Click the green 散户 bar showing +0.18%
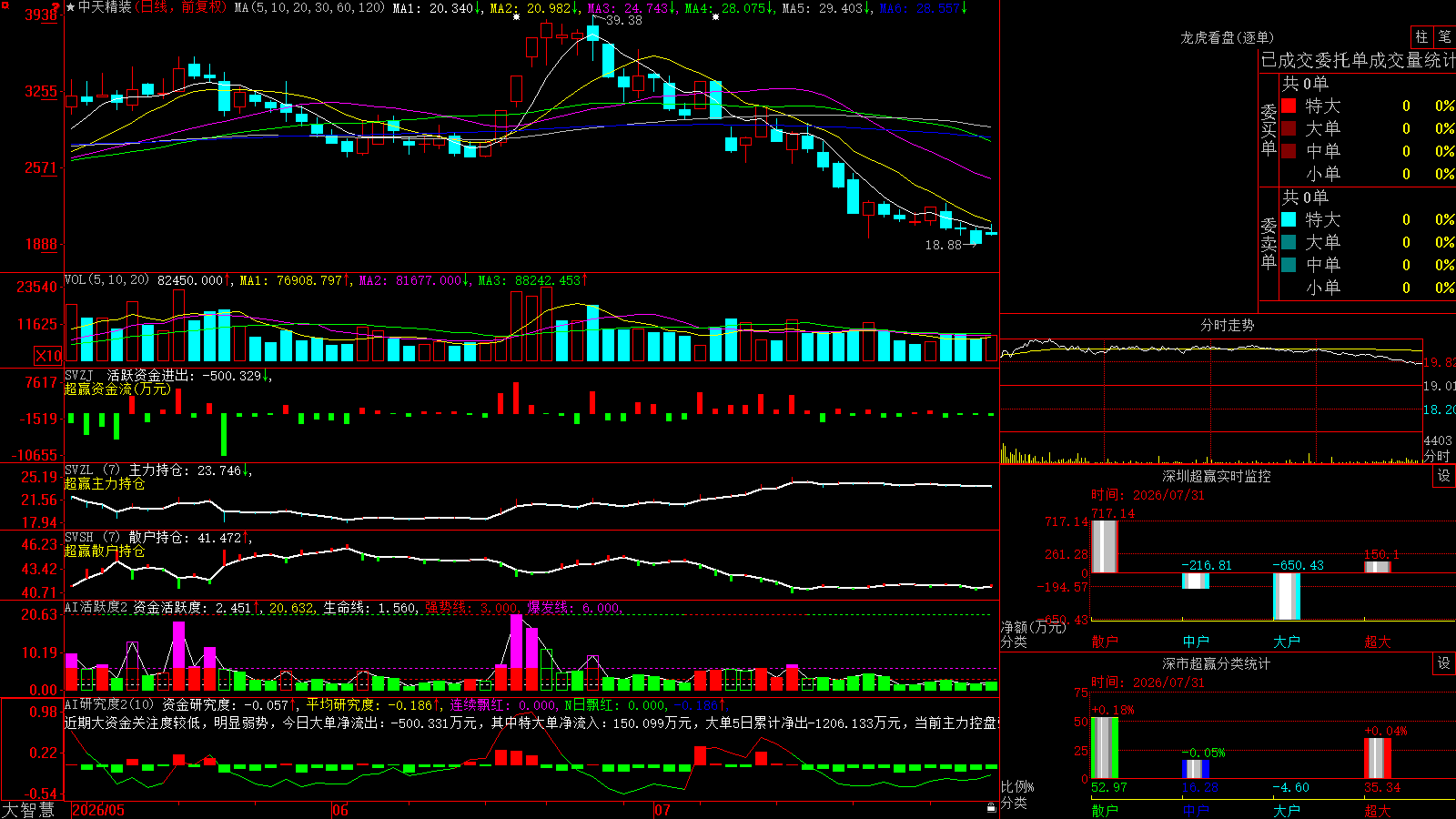The image size is (1456, 819). 1105,748
